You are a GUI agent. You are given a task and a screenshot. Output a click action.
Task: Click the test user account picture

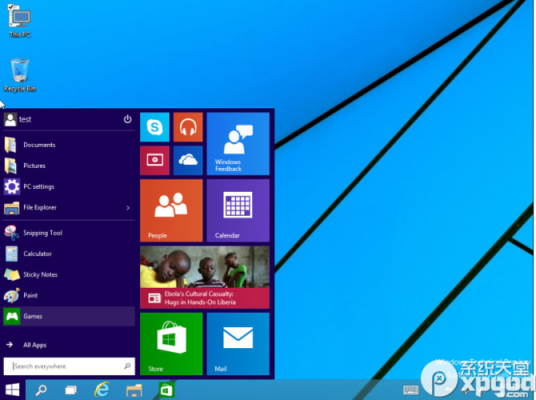click(x=10, y=120)
